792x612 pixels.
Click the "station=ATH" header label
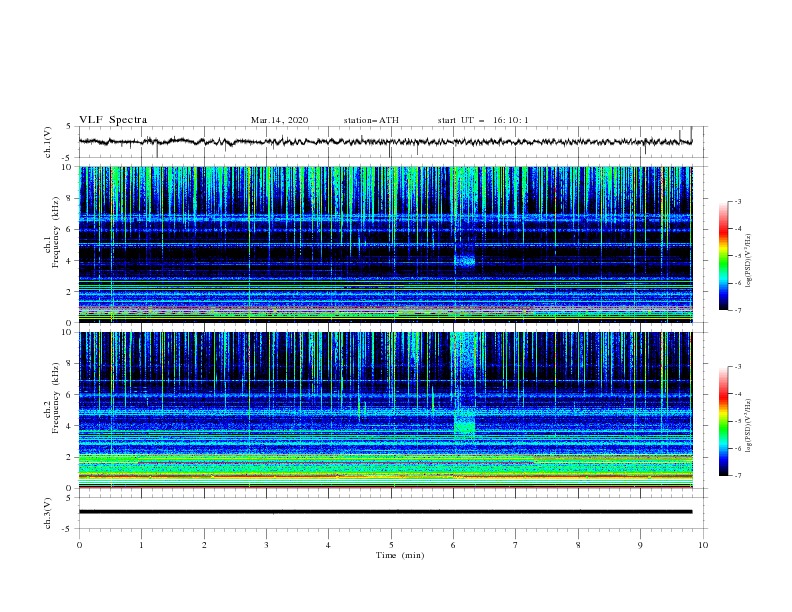pos(371,120)
